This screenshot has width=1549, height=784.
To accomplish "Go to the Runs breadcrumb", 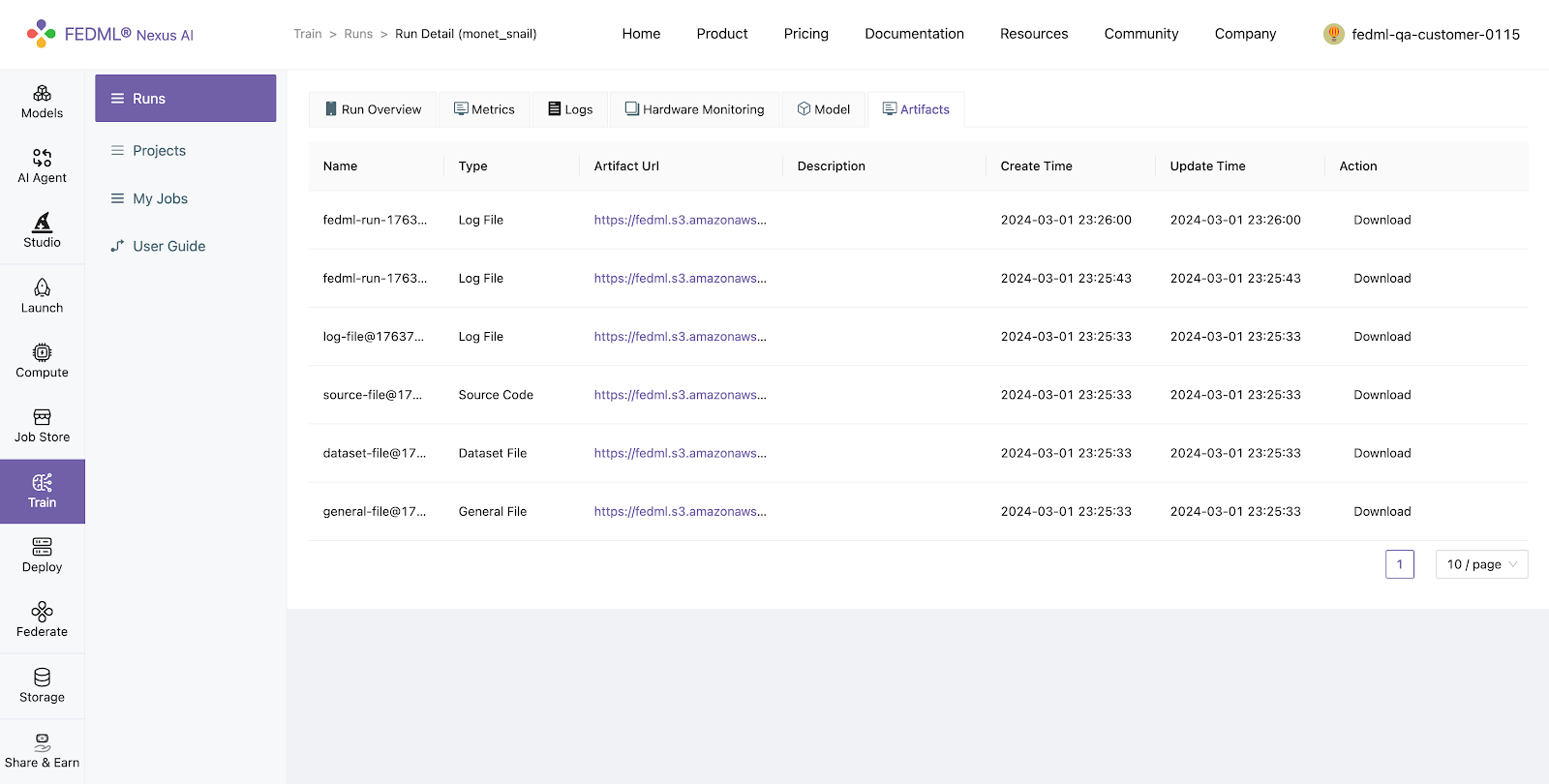I will coord(358,34).
